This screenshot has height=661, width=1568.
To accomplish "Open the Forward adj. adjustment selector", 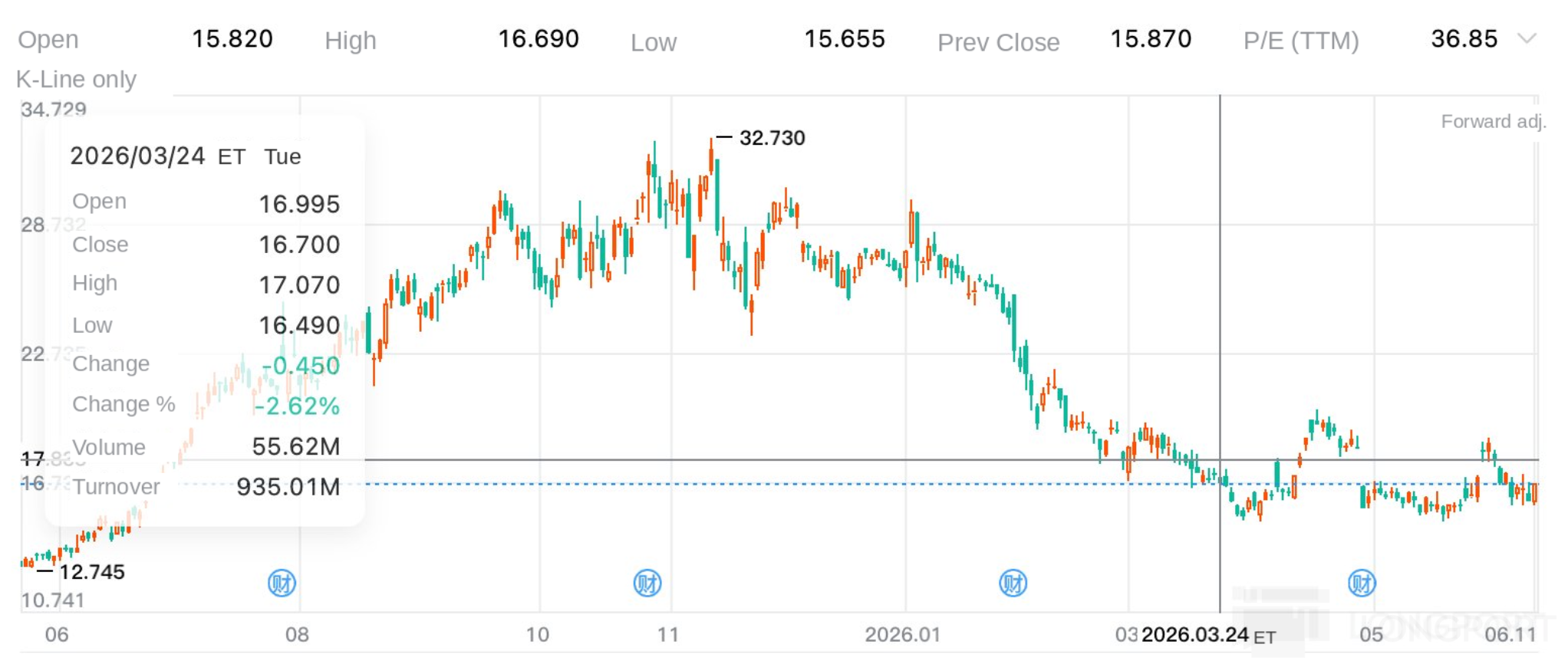I will 1493,121.
